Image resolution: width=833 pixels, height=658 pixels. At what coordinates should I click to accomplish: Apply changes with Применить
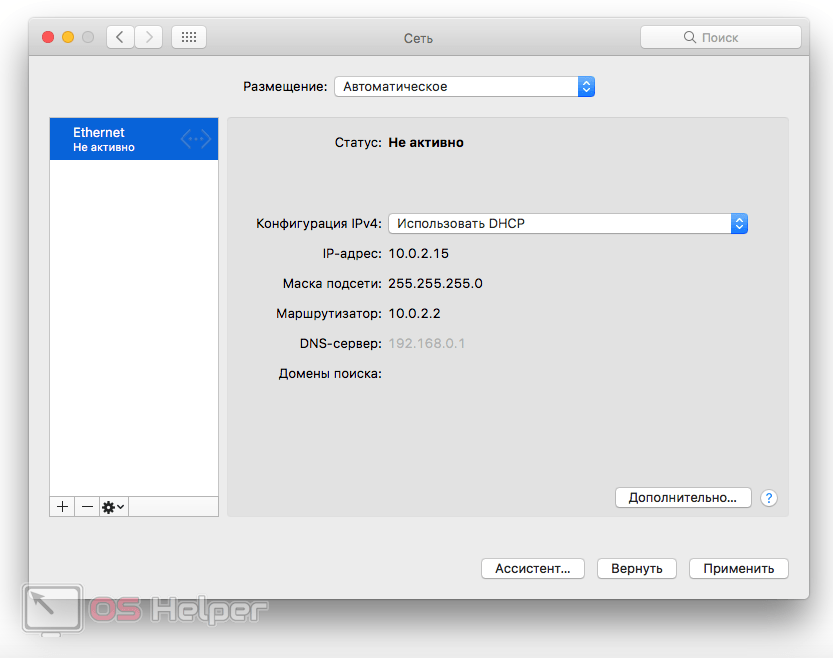(738, 568)
